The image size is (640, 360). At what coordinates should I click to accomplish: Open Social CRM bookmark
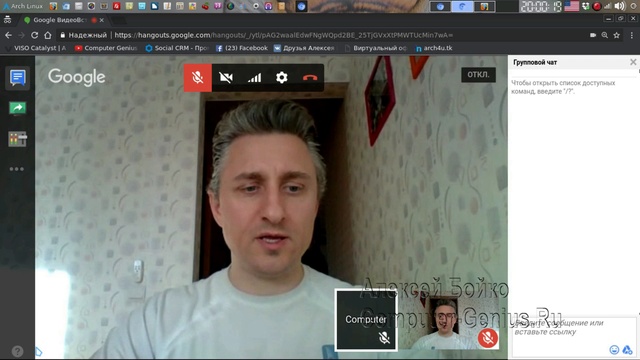click(x=177, y=48)
